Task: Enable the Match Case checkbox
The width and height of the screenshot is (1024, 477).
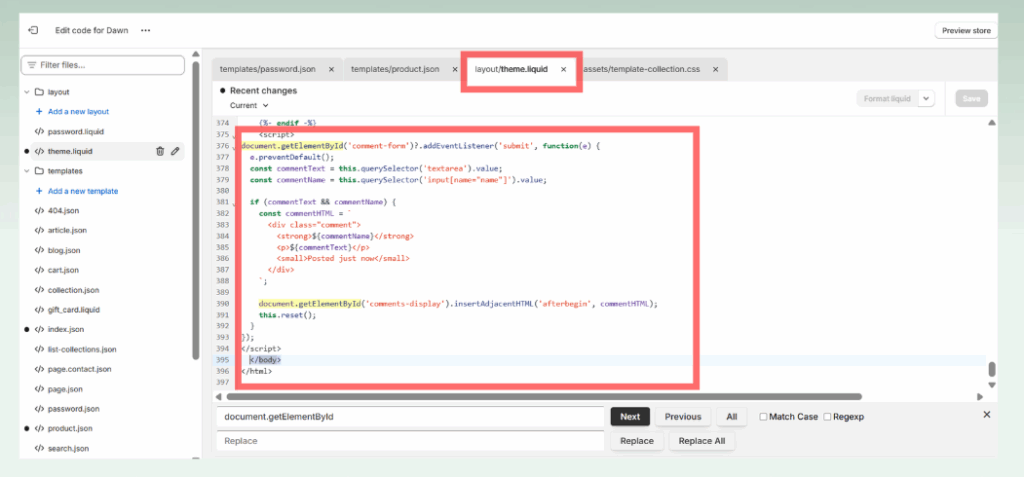Action: coord(763,417)
